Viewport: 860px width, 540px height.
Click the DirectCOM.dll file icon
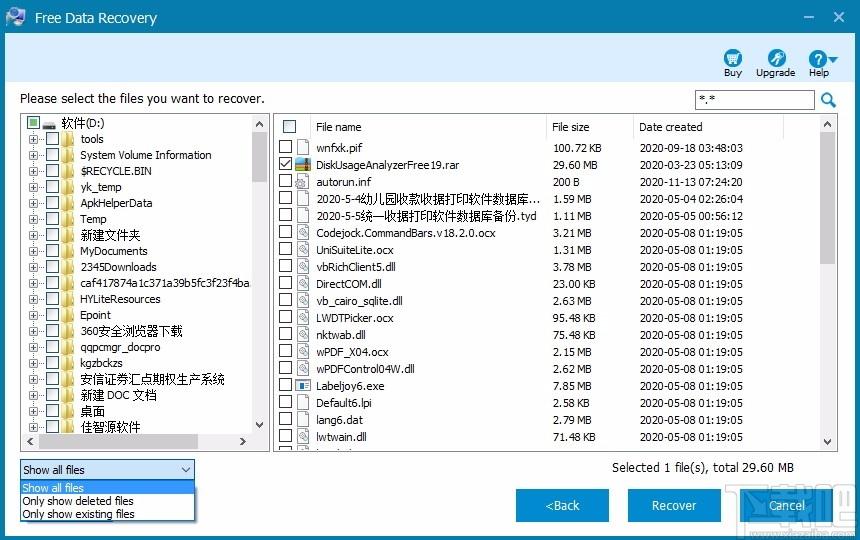coord(303,283)
